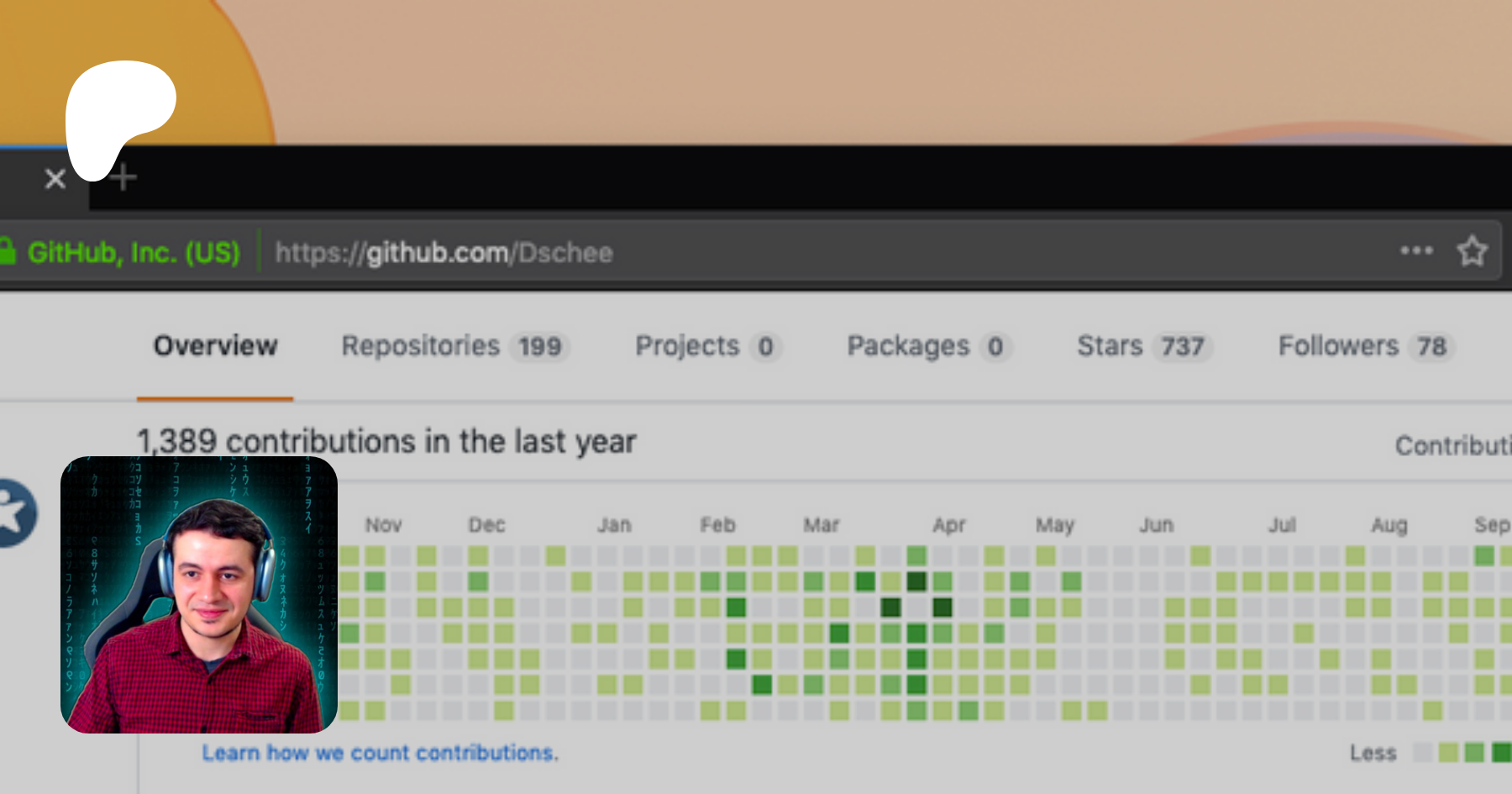Open the page actions three-dot menu
1512x794 pixels.
(x=1416, y=251)
